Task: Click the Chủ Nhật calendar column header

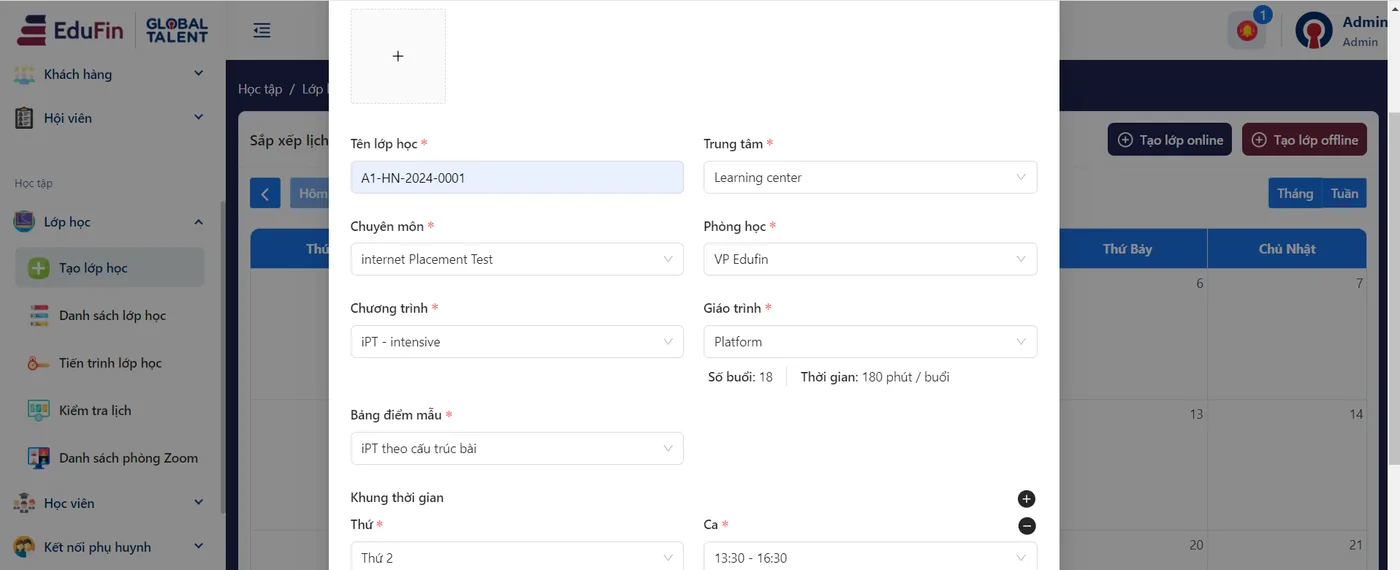Action: [x=1287, y=249]
